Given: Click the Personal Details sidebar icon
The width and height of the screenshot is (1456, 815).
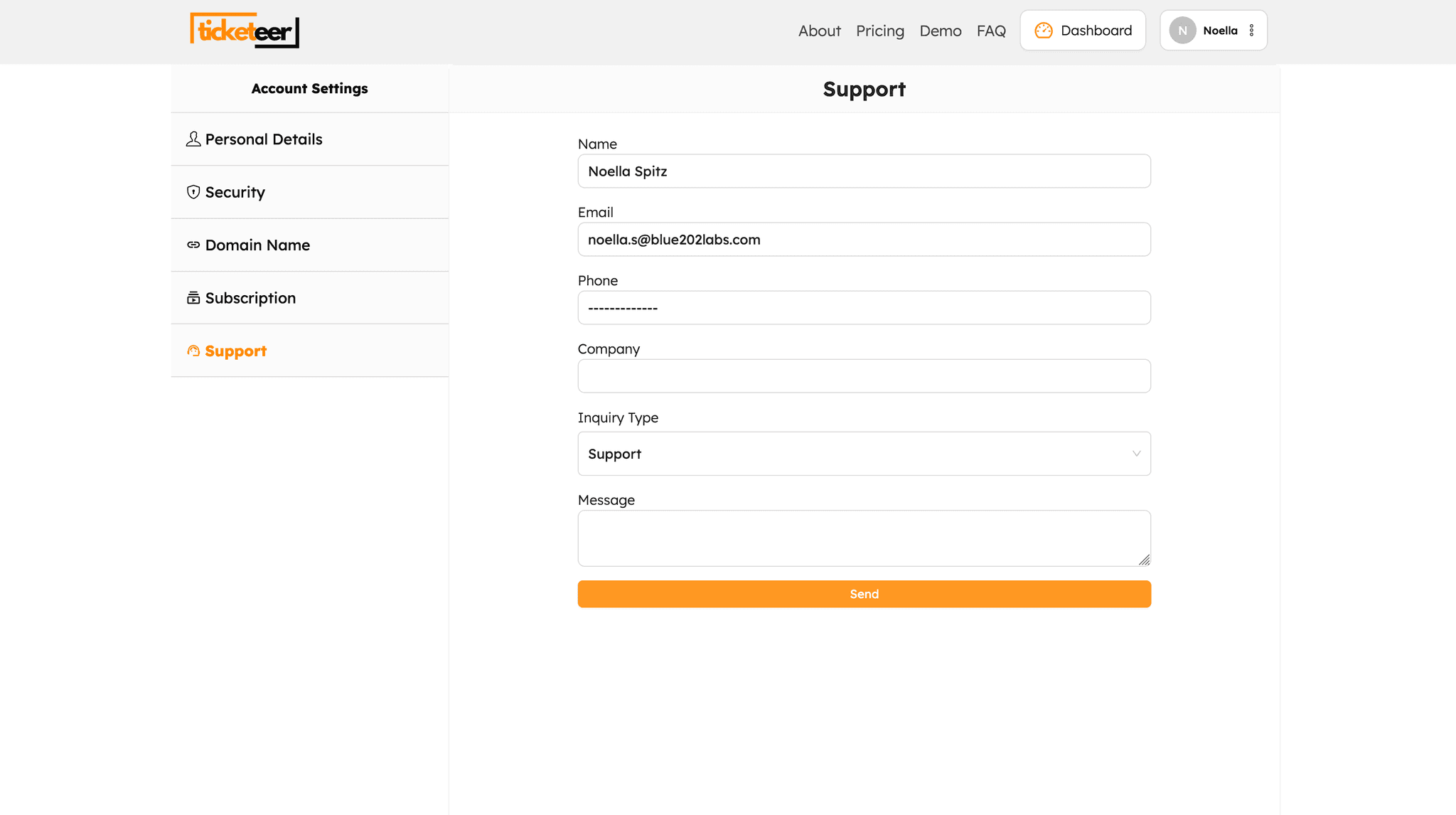Looking at the screenshot, I should (193, 139).
